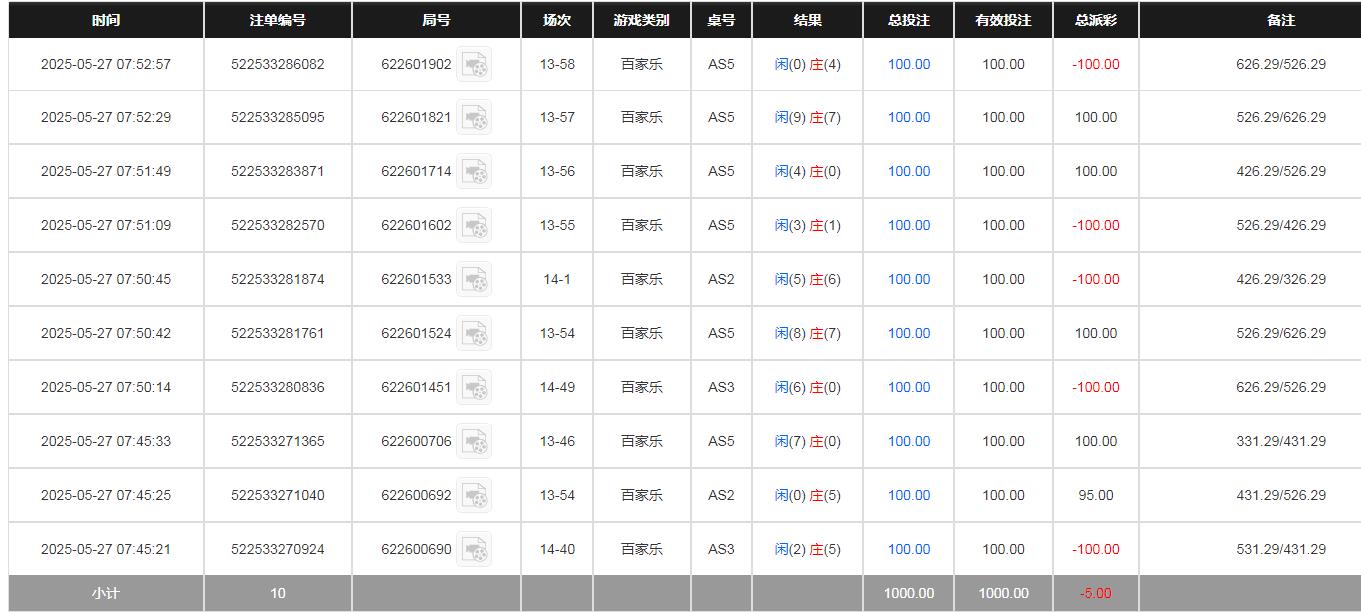
Task: Click the 总派彩 column header
Action: (1095, 20)
